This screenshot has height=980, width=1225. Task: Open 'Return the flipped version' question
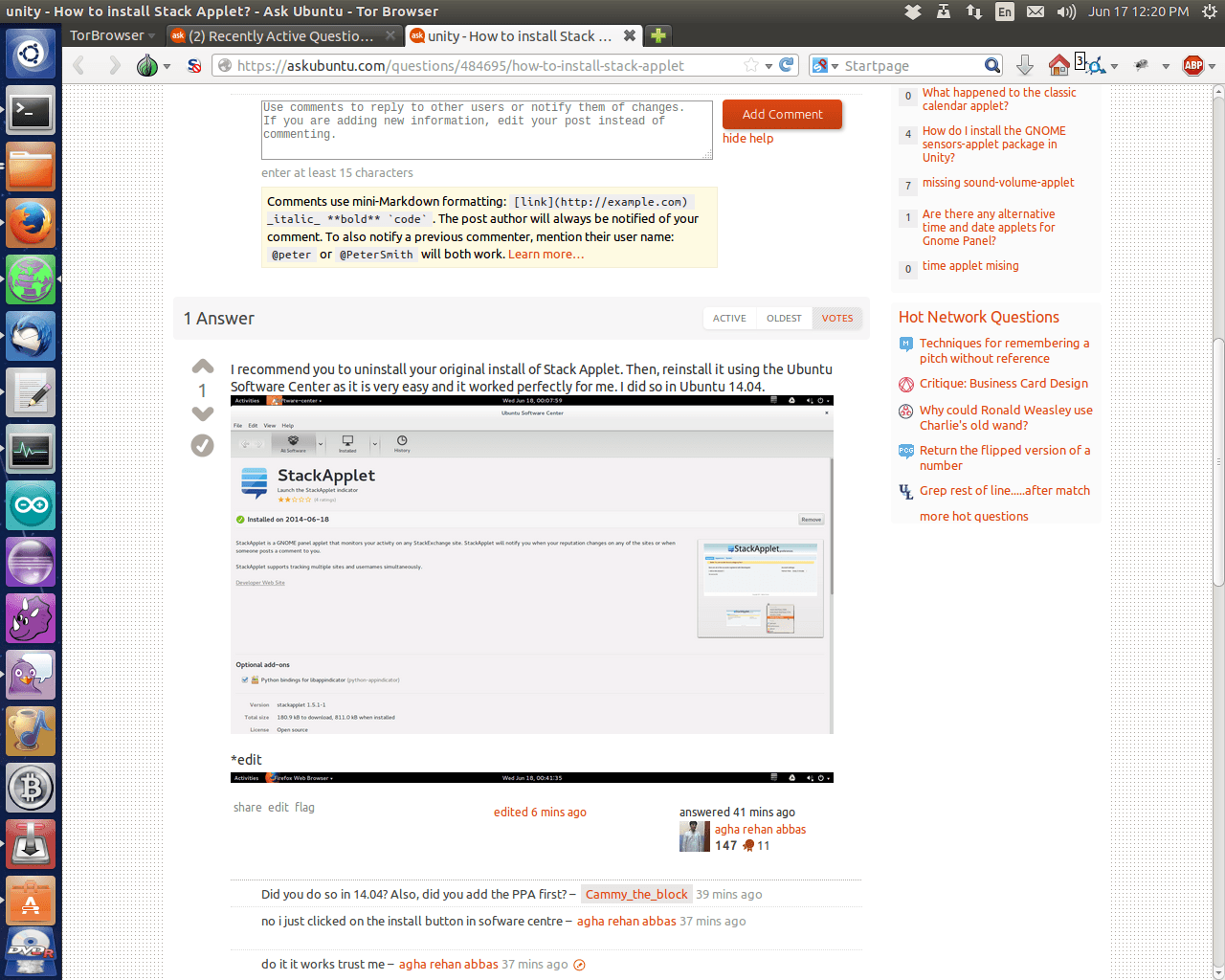click(1005, 457)
